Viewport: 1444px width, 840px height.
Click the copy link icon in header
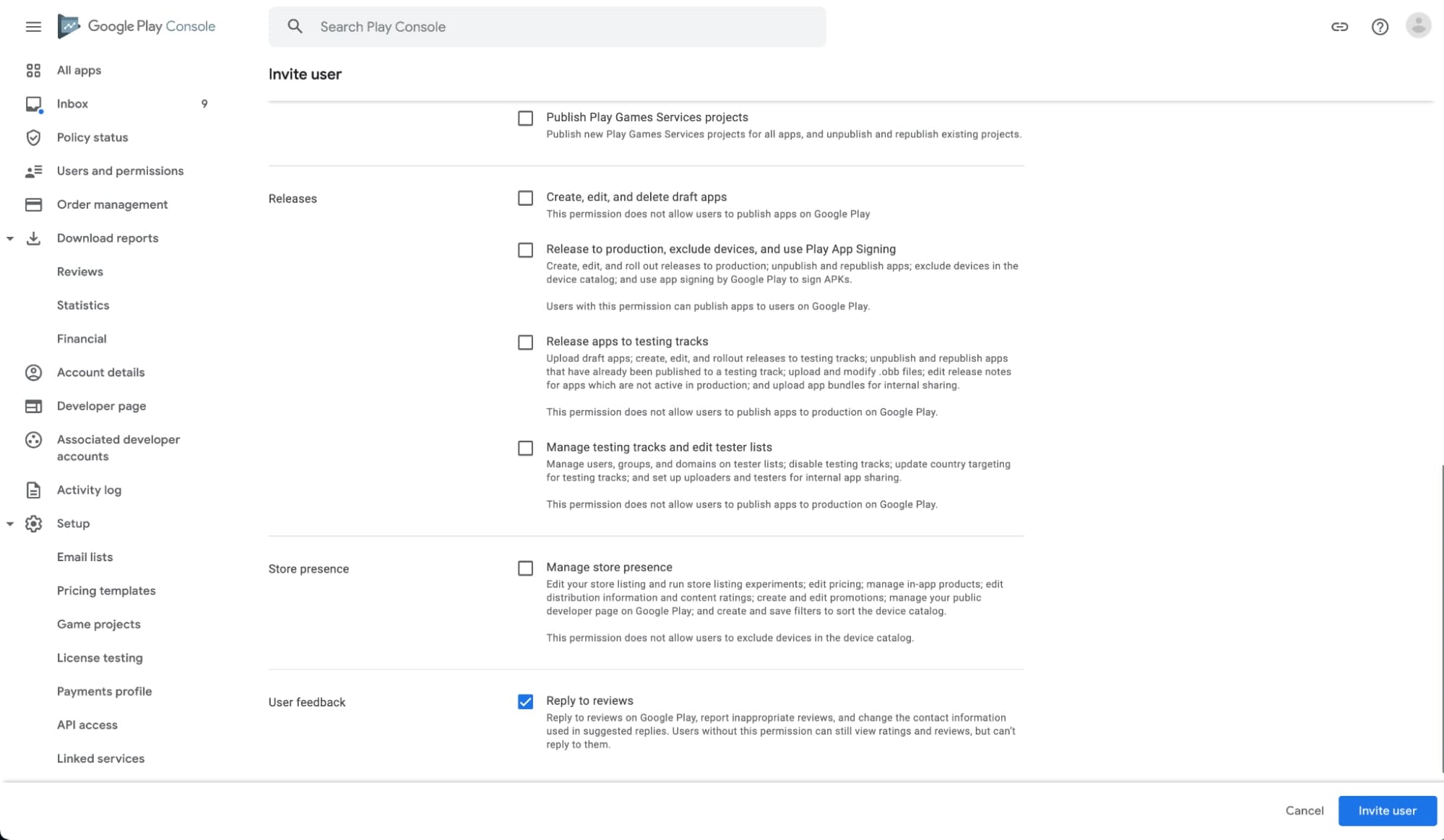point(1339,27)
